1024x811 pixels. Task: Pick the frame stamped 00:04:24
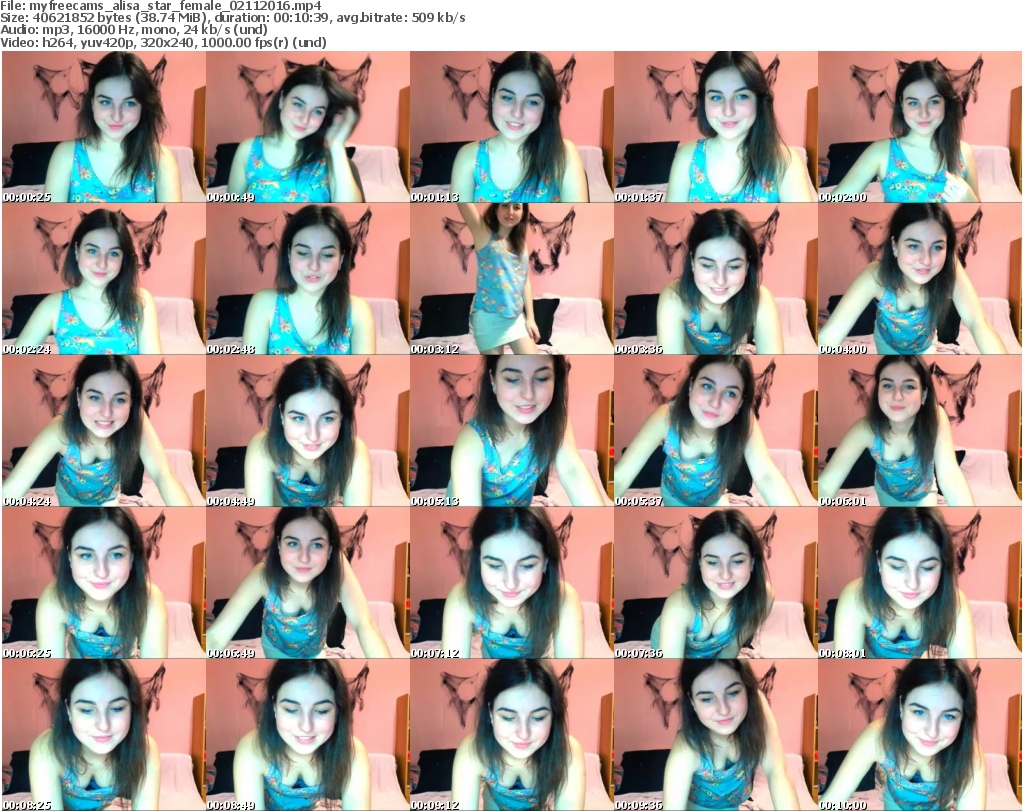tap(103, 432)
